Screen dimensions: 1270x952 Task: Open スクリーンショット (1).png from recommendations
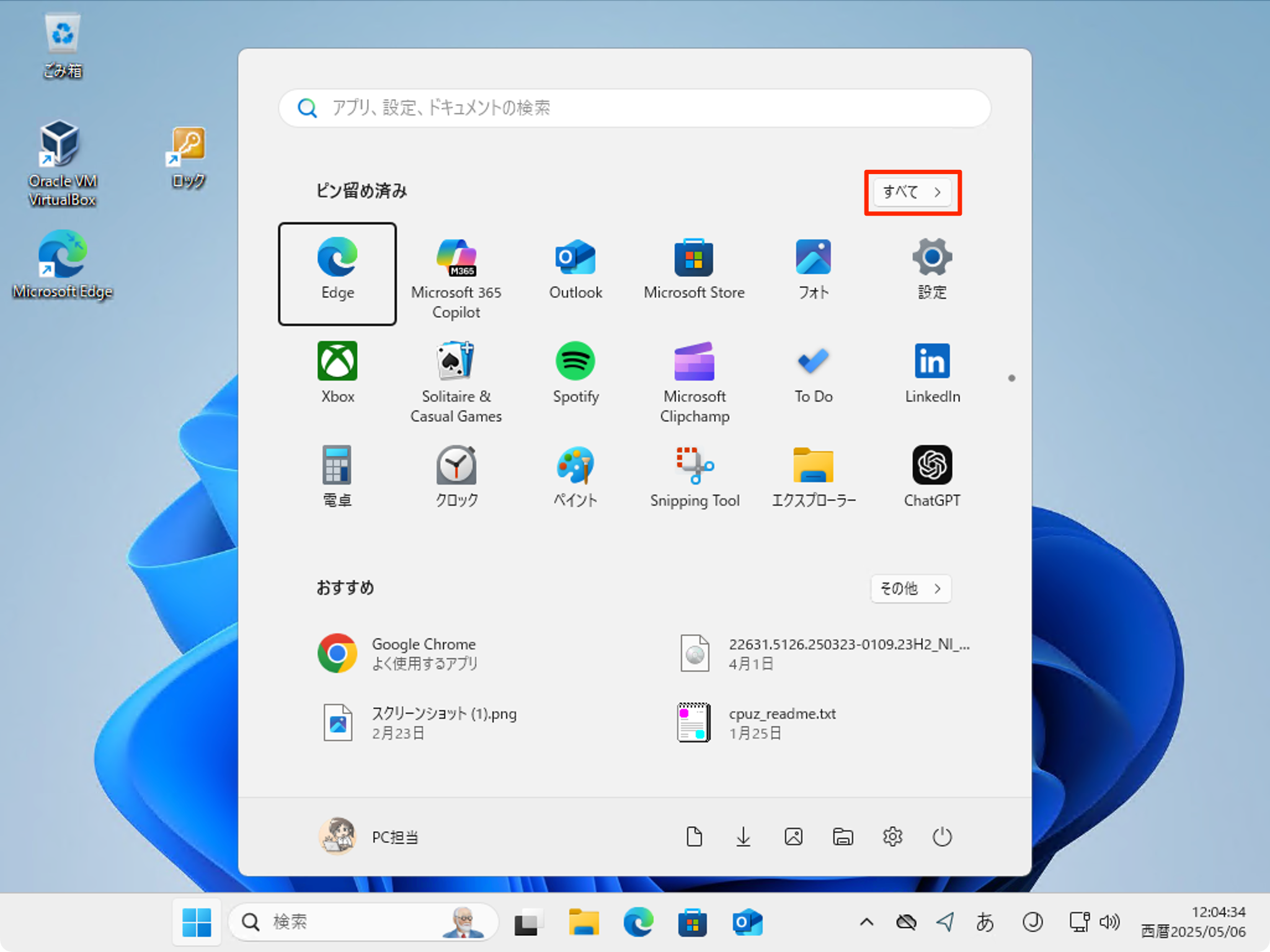click(x=445, y=722)
